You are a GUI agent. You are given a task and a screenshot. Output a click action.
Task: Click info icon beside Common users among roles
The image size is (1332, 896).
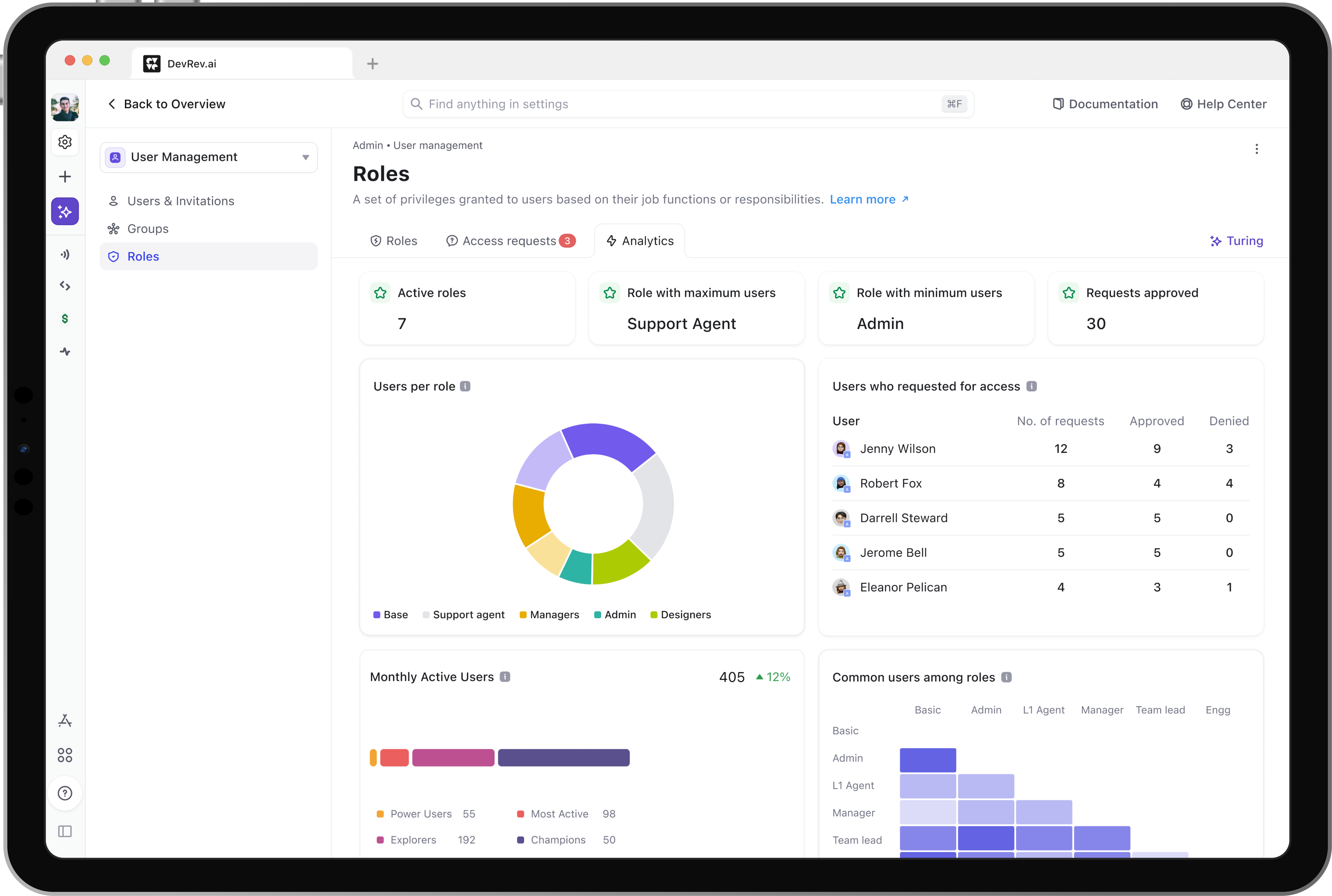click(x=1007, y=677)
